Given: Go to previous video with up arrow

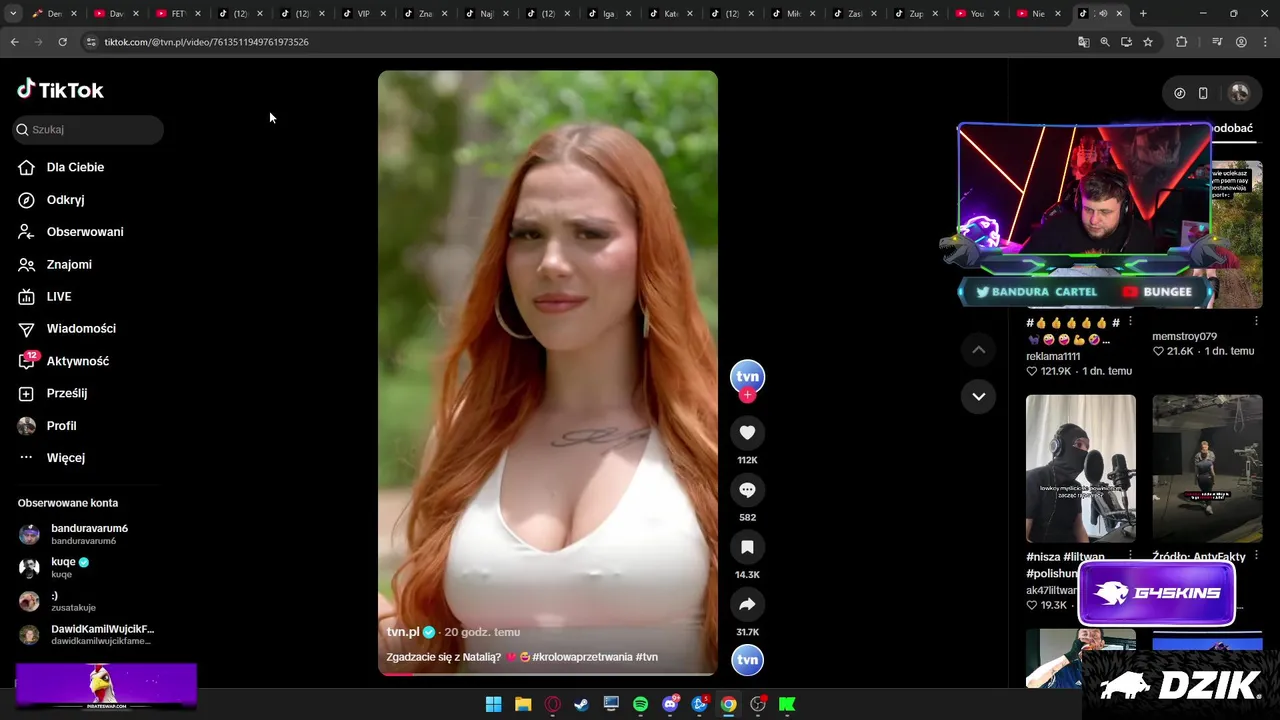Looking at the screenshot, I should [x=978, y=349].
